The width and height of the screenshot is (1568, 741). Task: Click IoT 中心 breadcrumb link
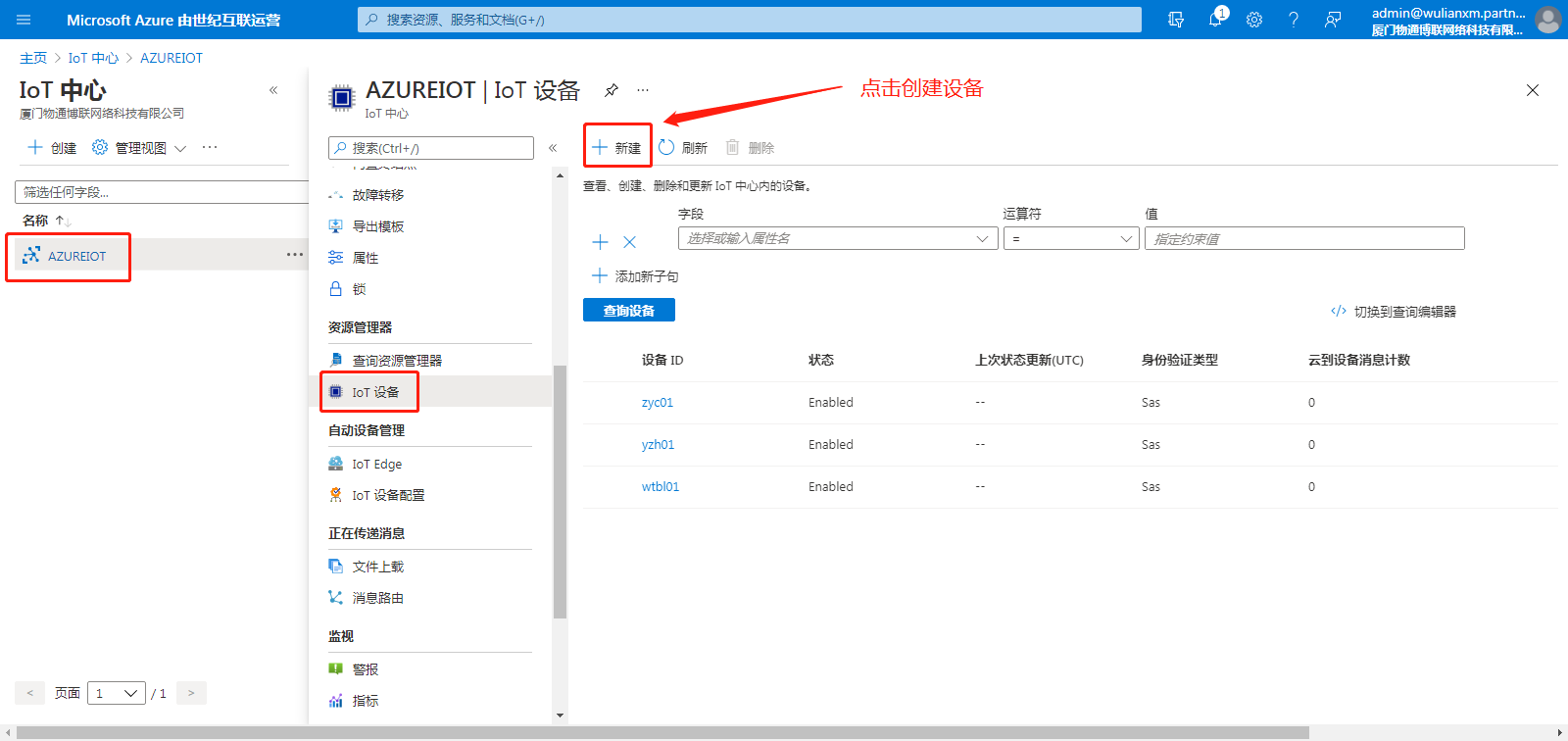93,58
